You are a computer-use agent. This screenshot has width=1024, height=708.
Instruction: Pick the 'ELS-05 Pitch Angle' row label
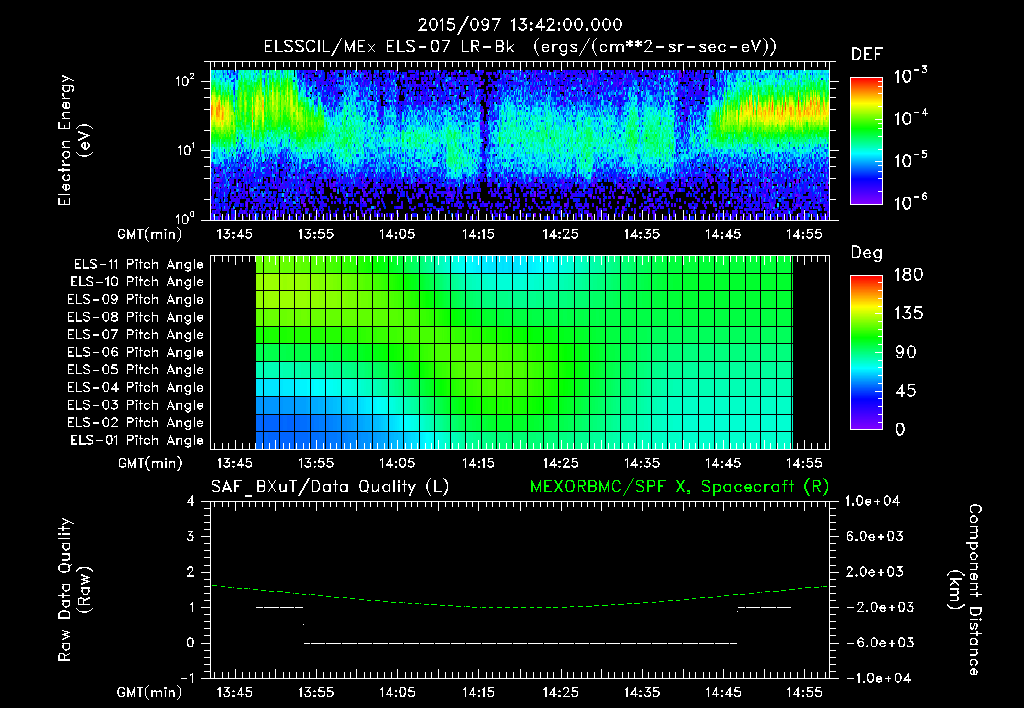(136, 370)
